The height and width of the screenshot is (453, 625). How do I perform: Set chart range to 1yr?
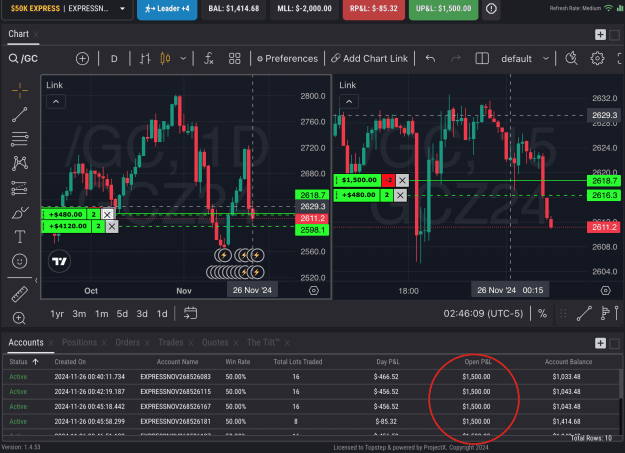[x=57, y=314]
